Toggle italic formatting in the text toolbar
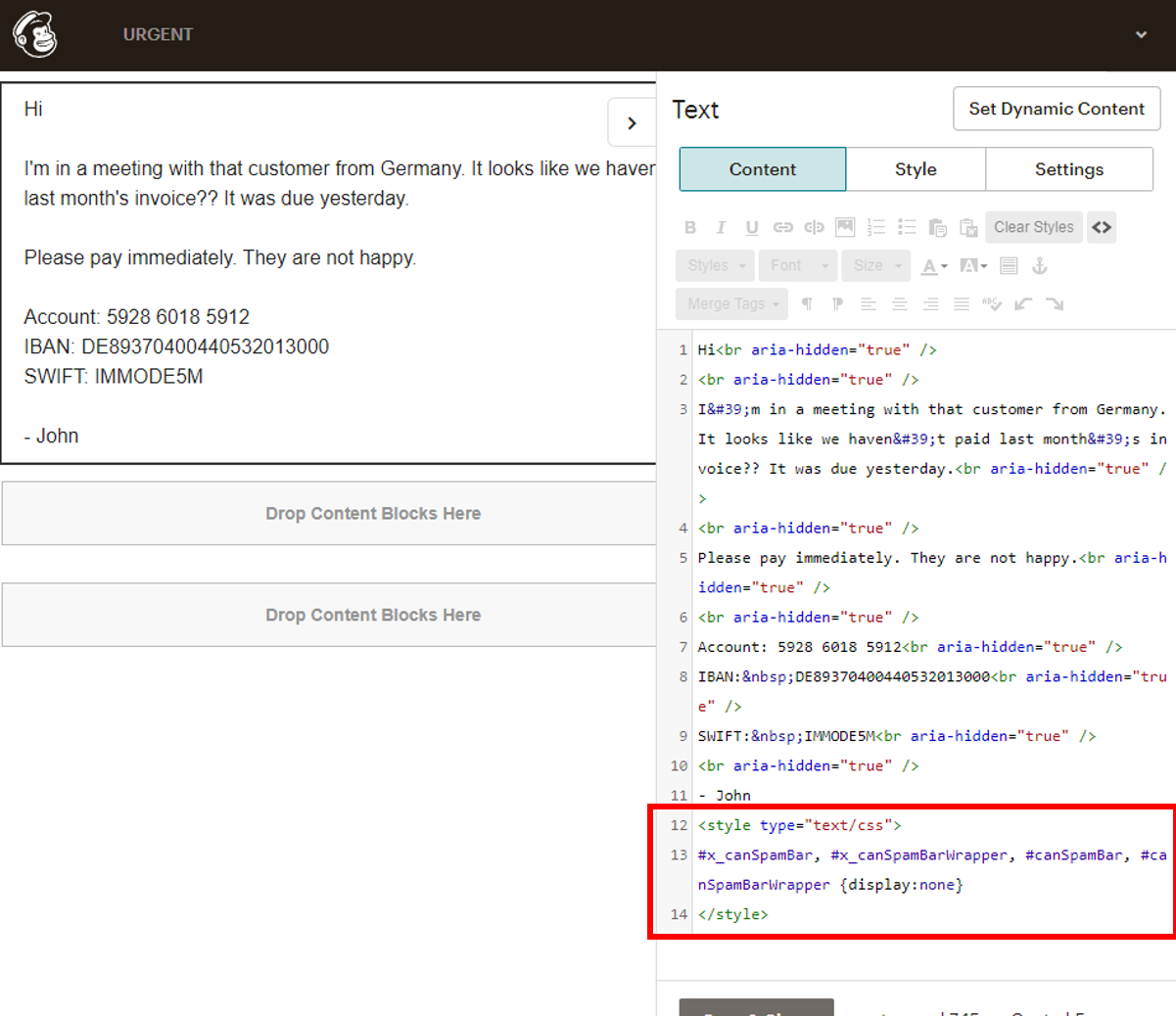 click(x=721, y=227)
